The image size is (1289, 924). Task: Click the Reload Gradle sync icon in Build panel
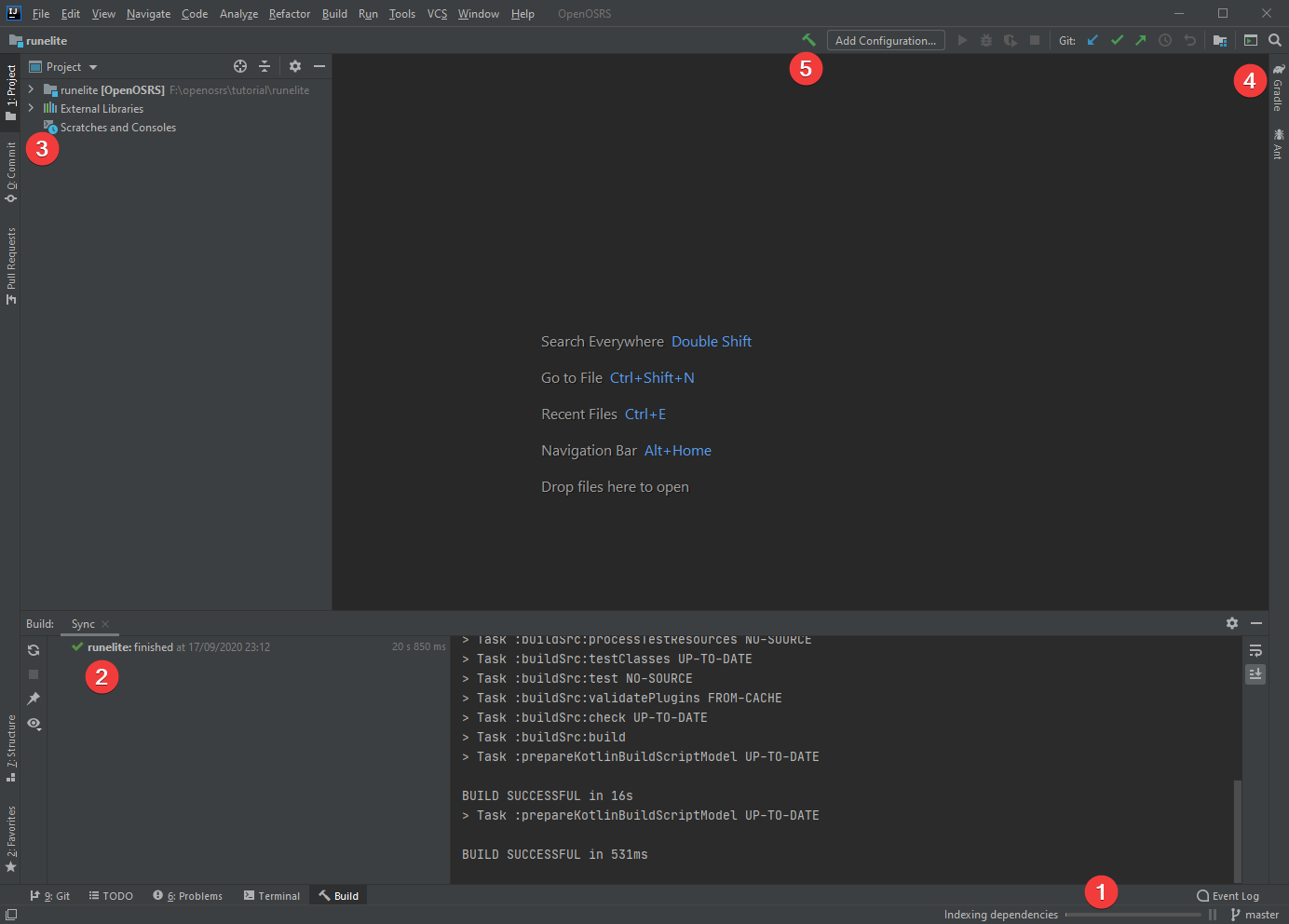34,650
